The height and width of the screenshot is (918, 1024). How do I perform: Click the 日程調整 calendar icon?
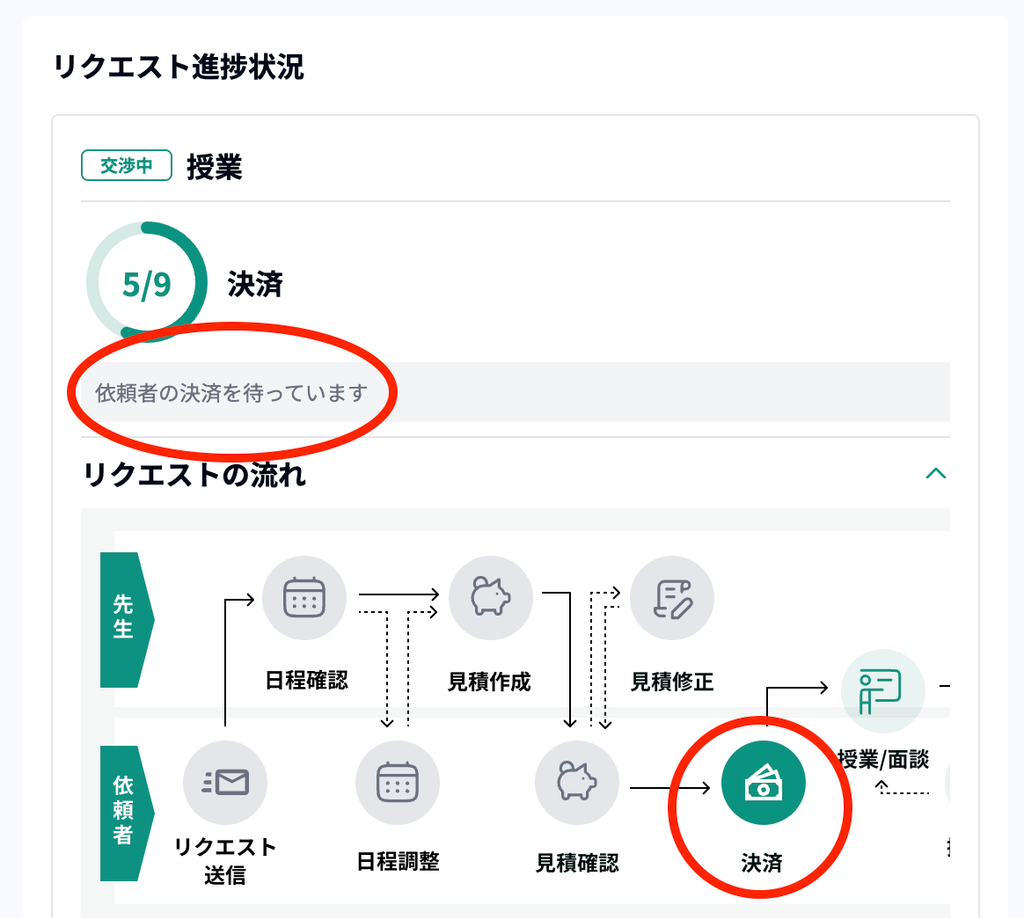tap(398, 782)
